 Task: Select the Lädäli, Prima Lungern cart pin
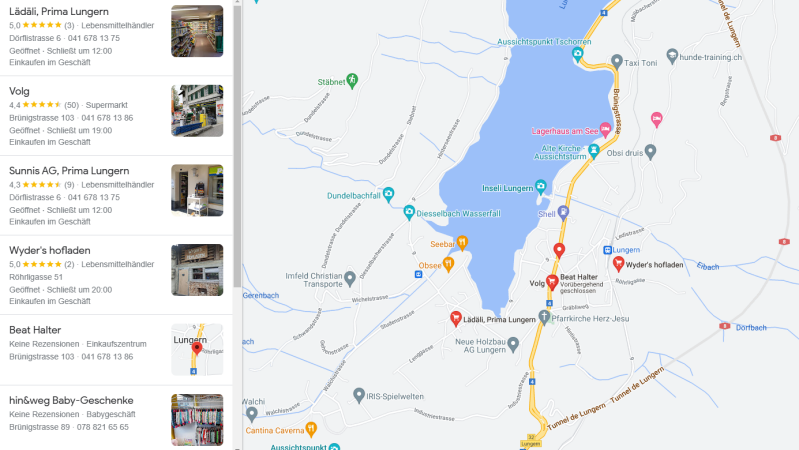tap(456, 319)
